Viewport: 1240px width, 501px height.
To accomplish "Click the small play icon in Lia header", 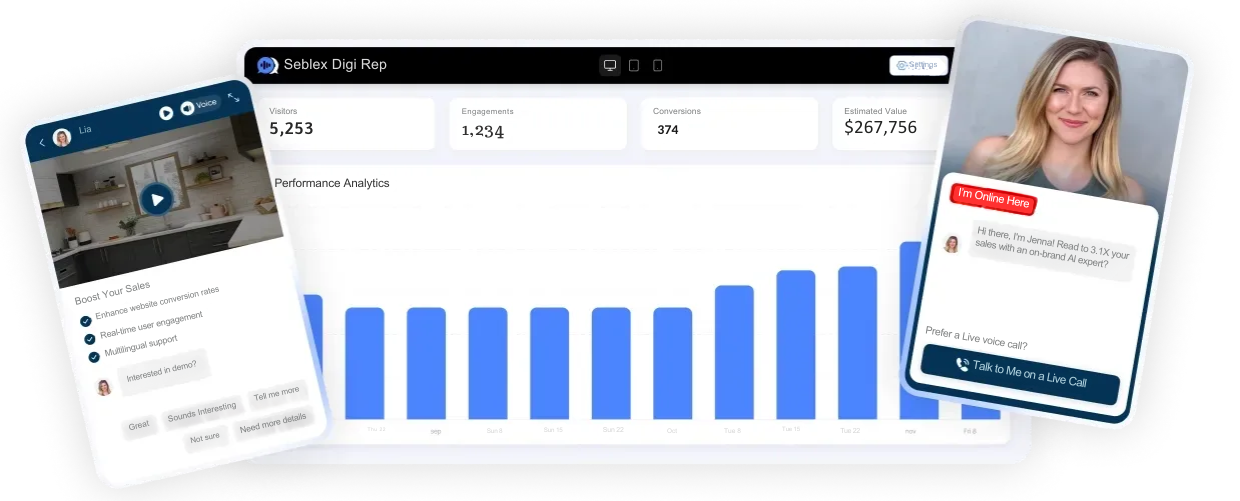I will pos(166,113).
